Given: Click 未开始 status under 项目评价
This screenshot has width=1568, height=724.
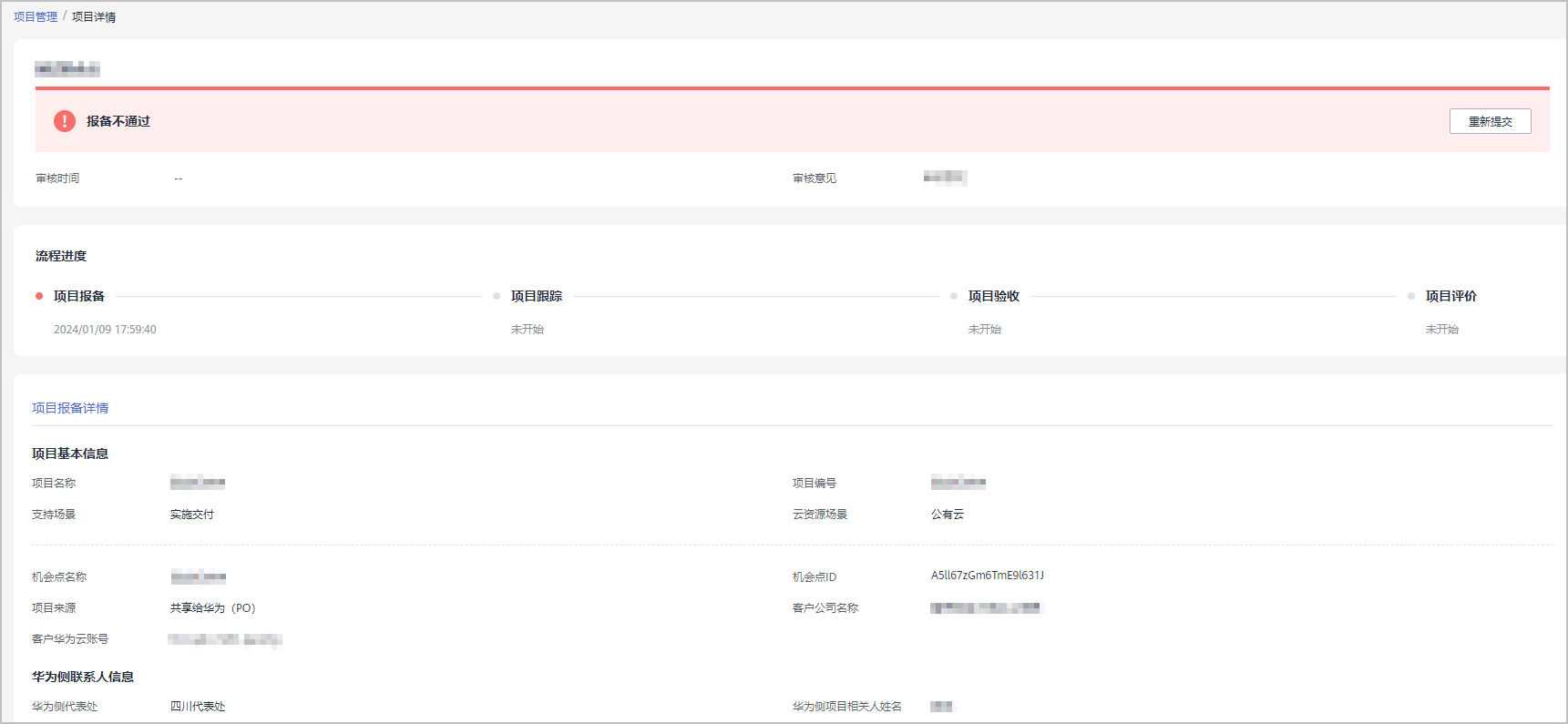Looking at the screenshot, I should coord(1442,330).
